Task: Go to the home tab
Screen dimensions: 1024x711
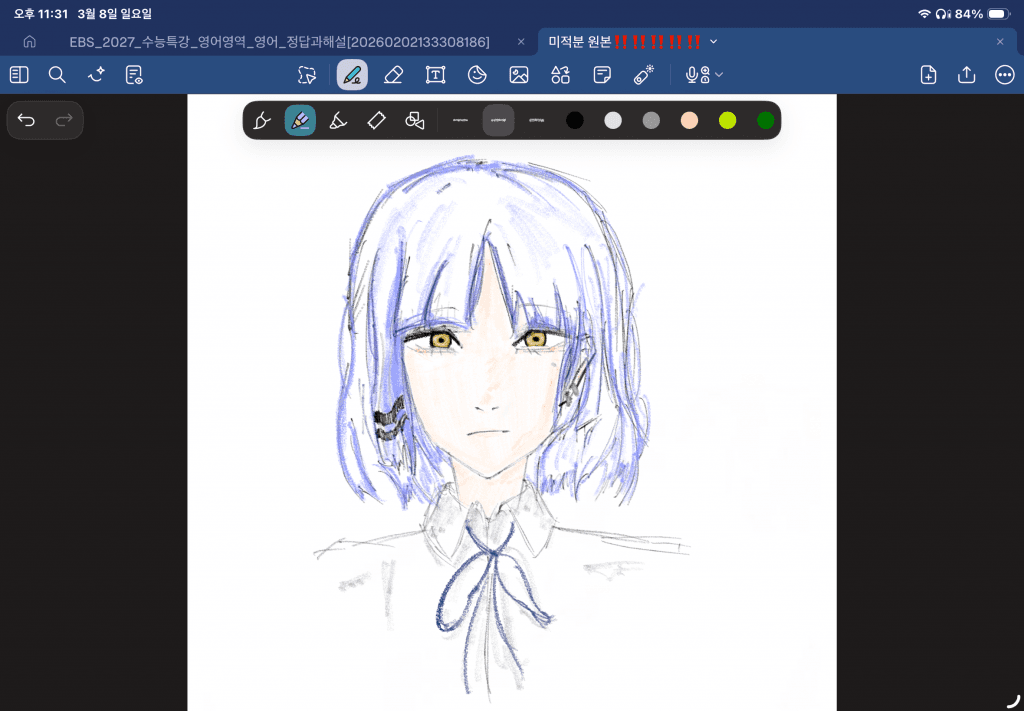Action: coord(30,42)
